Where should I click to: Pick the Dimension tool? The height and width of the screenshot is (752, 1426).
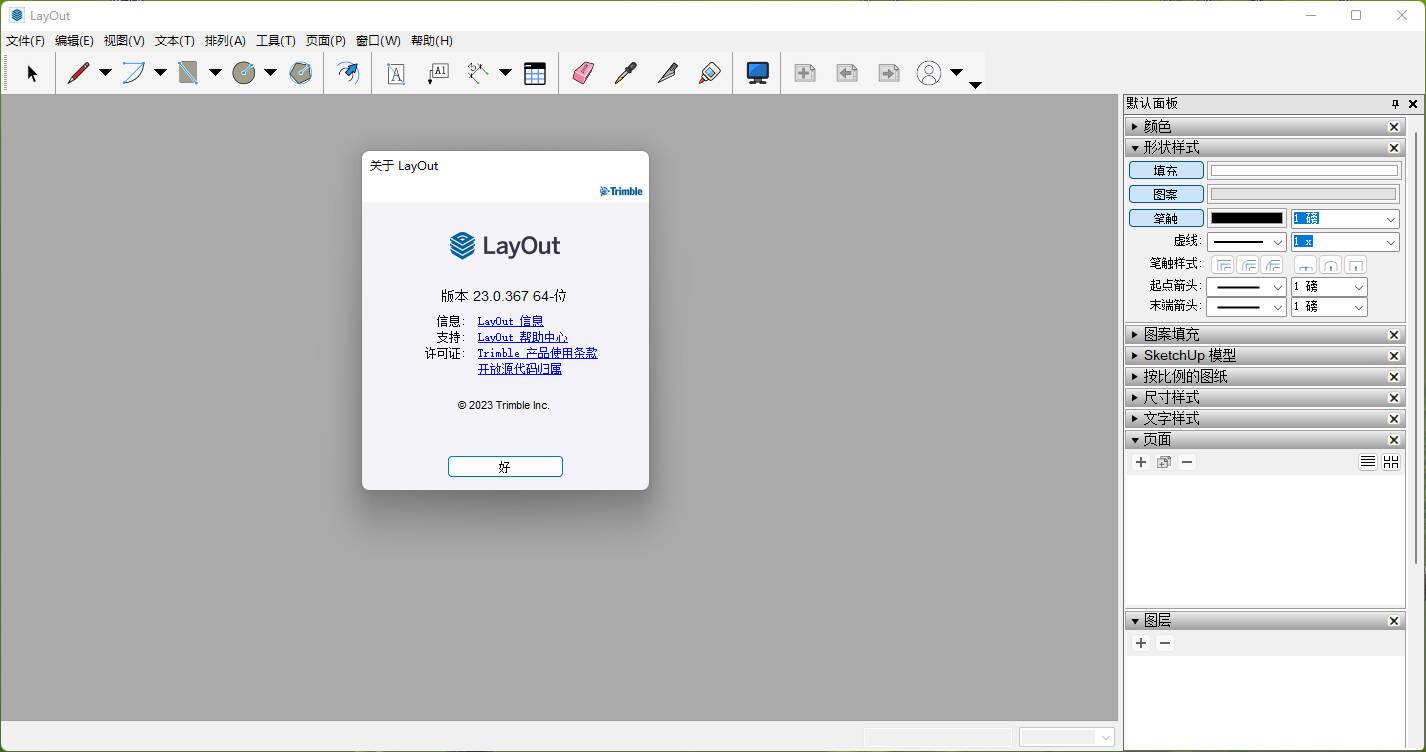click(x=478, y=73)
